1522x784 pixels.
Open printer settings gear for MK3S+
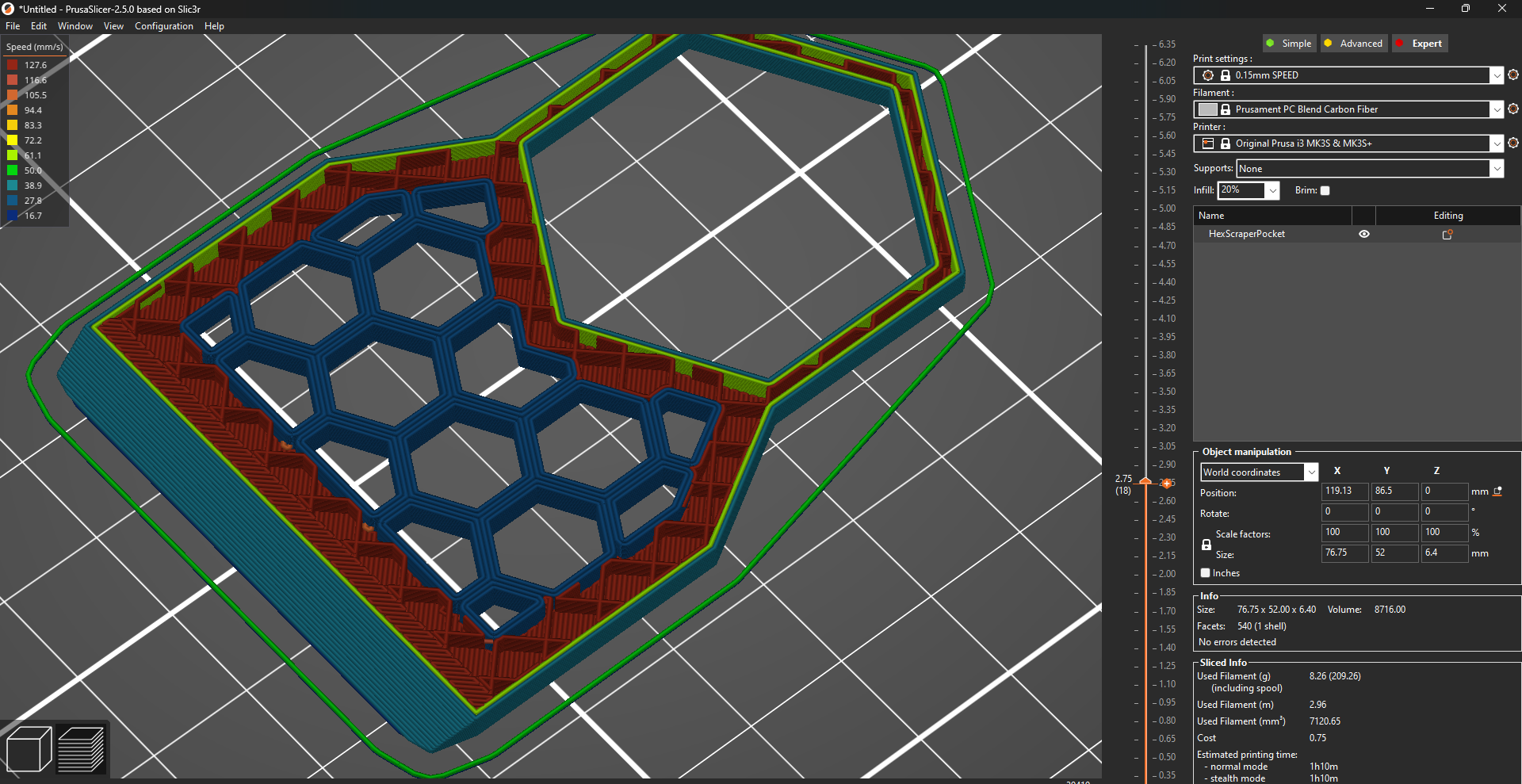1513,143
